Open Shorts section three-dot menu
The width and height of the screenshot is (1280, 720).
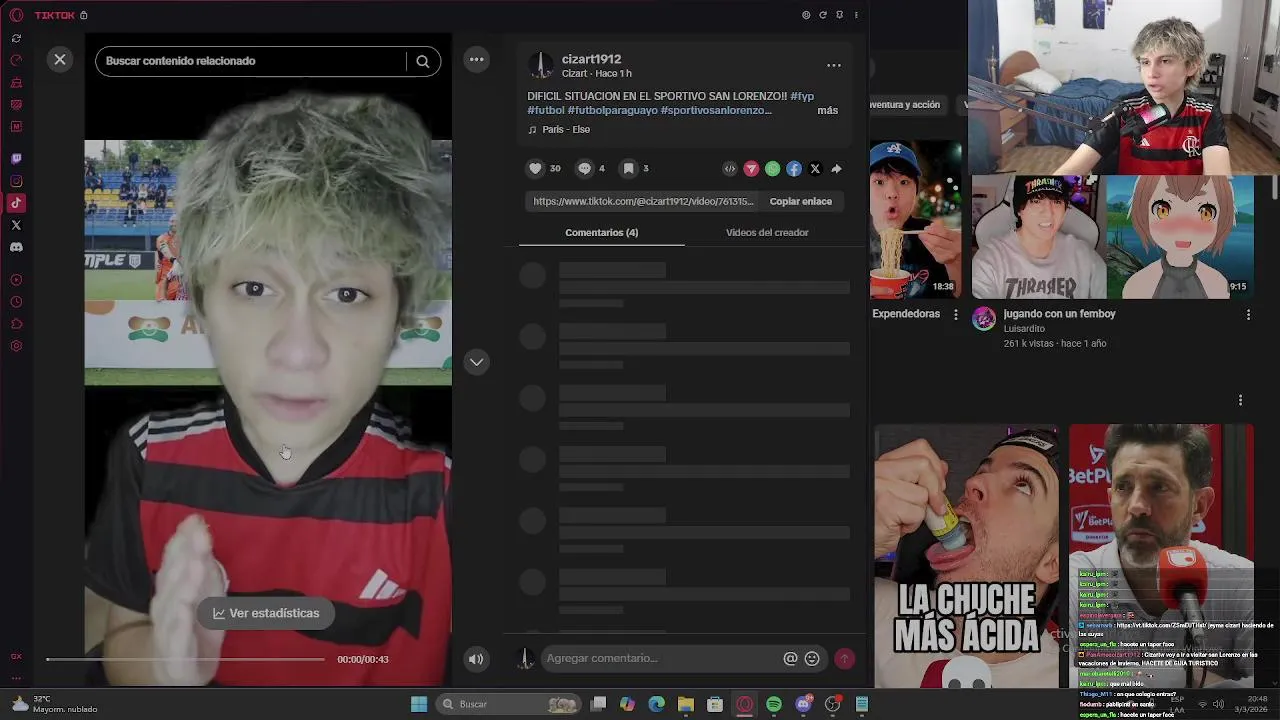[1240, 400]
